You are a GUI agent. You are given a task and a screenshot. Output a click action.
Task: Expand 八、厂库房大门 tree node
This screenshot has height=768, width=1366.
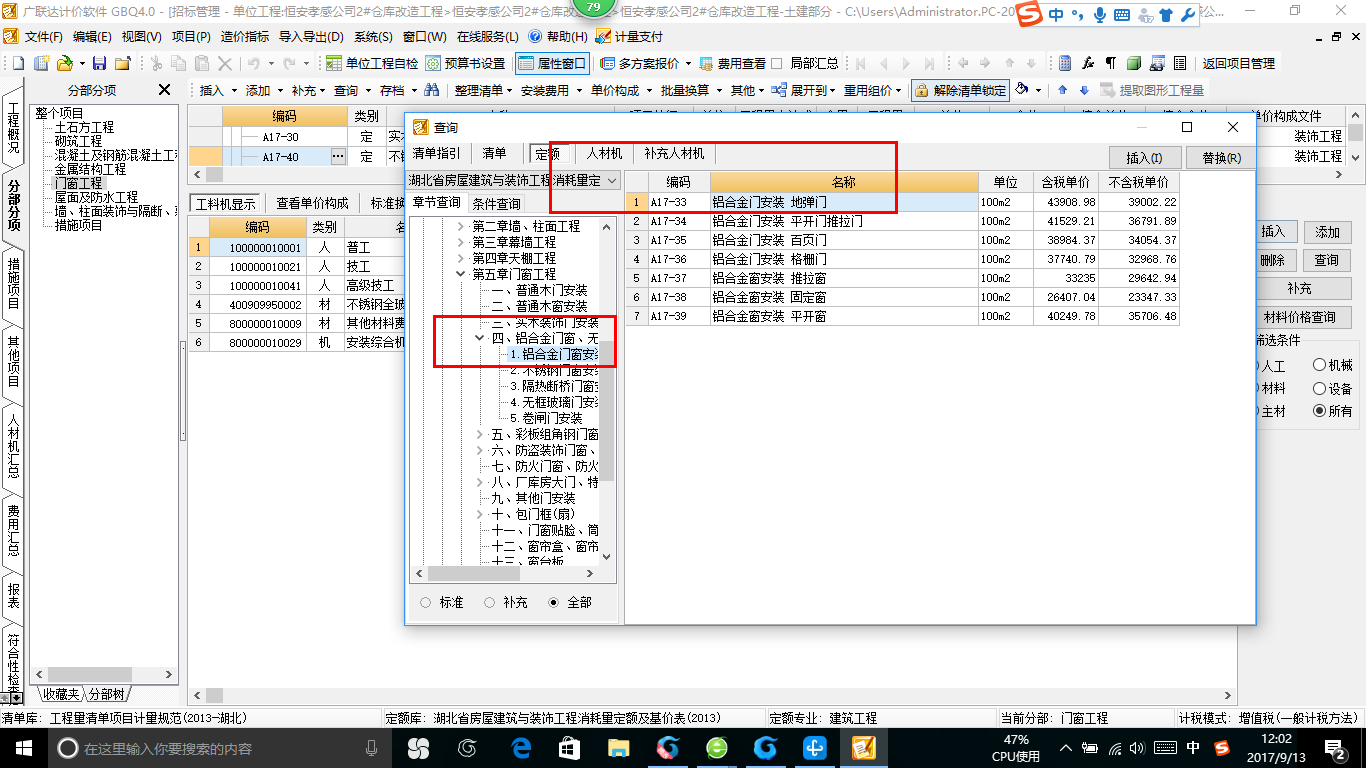(480, 482)
